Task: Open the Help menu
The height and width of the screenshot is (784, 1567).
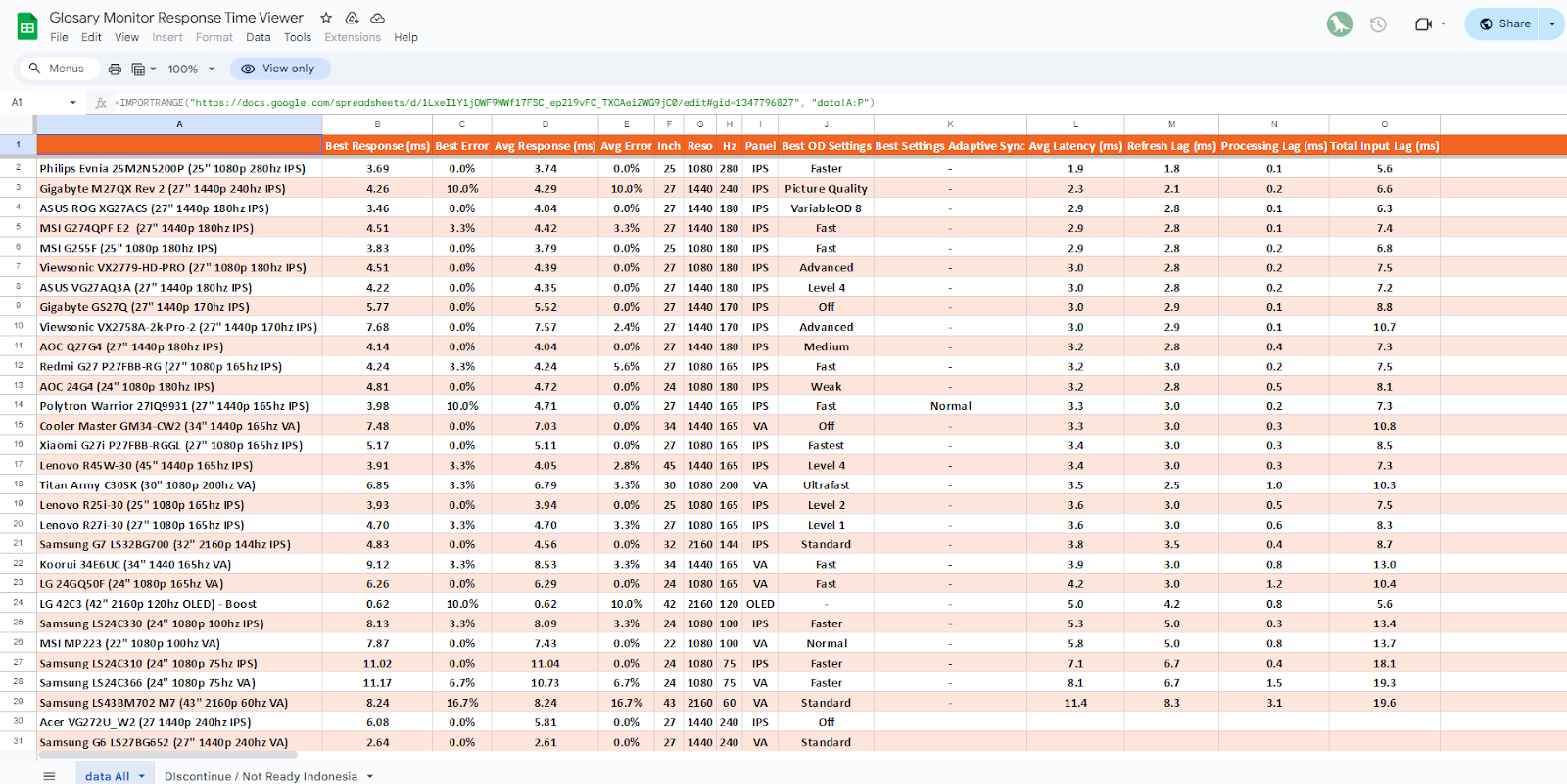Action: [405, 37]
